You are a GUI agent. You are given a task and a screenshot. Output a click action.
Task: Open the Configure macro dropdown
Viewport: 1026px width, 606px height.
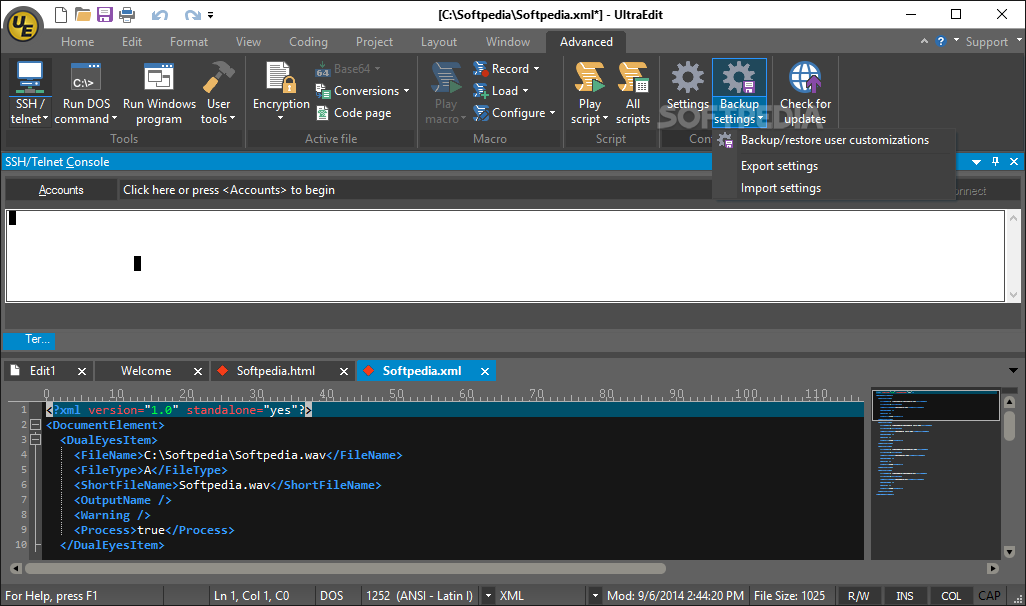(x=514, y=113)
